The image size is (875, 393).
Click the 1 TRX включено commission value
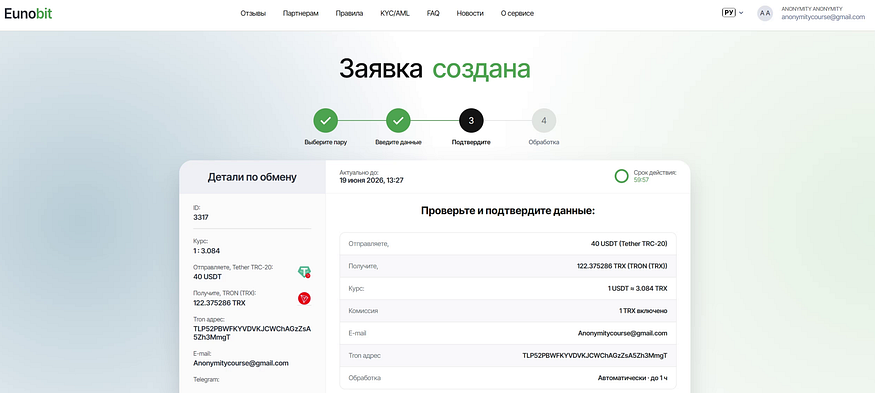point(643,311)
